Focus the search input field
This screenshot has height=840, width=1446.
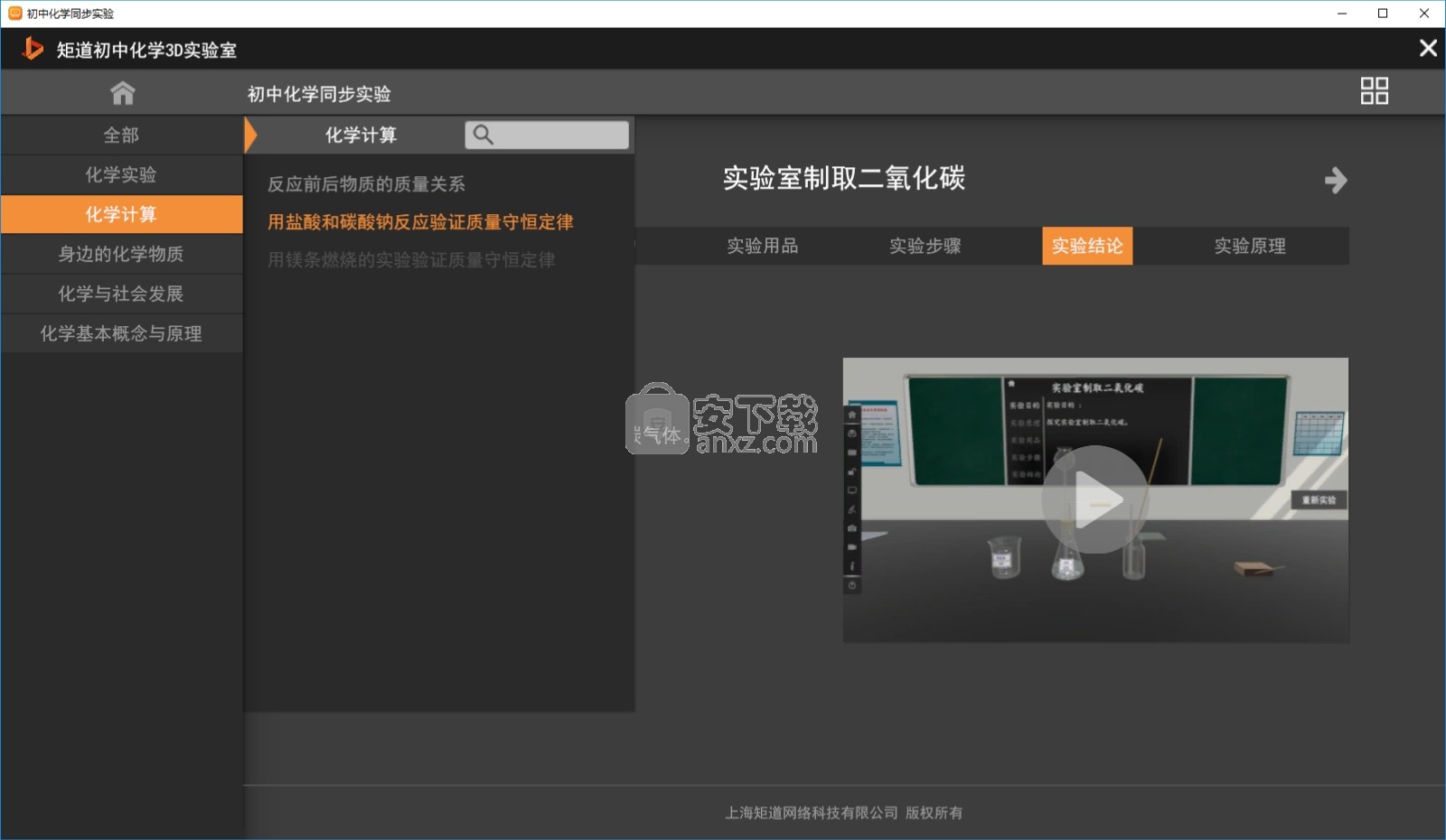pyautogui.click(x=547, y=135)
